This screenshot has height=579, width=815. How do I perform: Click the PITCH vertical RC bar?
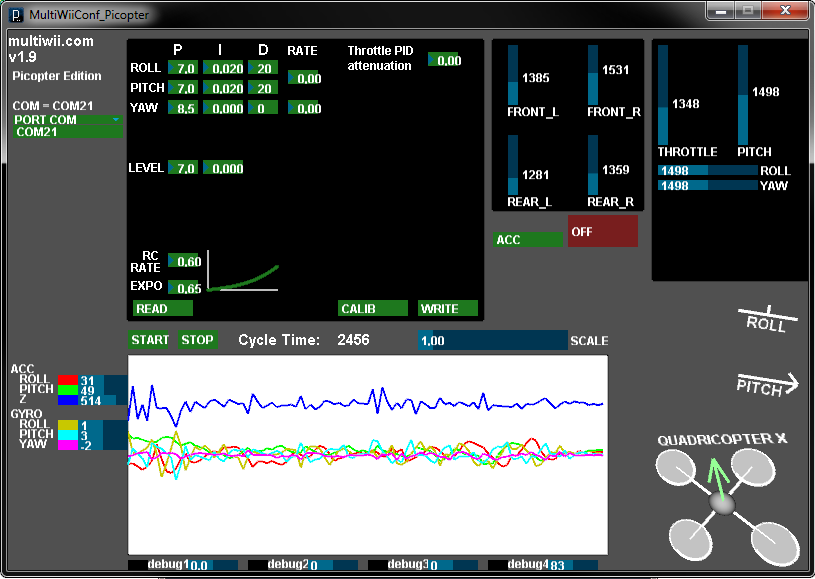click(x=743, y=95)
